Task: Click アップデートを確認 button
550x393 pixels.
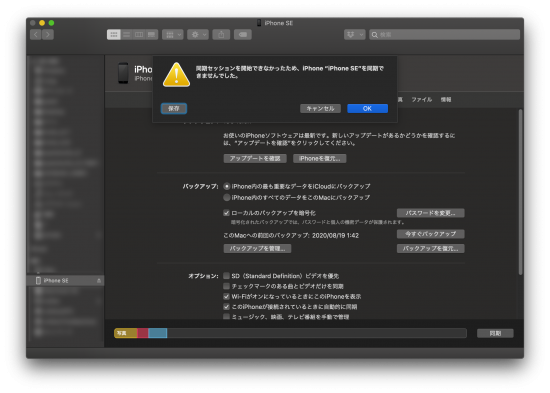Action: (x=255, y=159)
